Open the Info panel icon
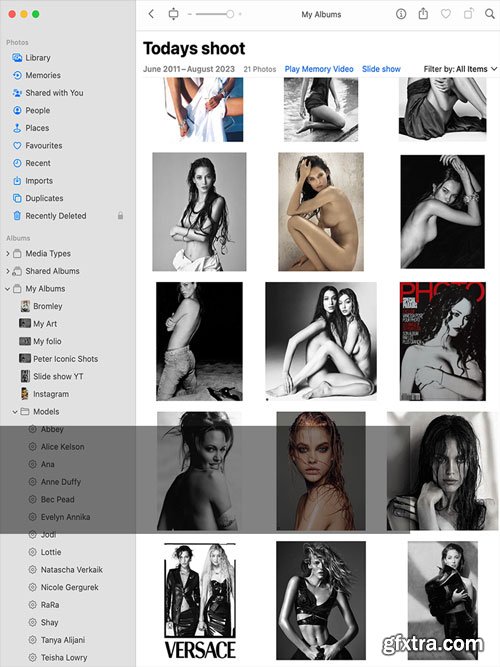The width and height of the screenshot is (500, 667). [x=401, y=14]
